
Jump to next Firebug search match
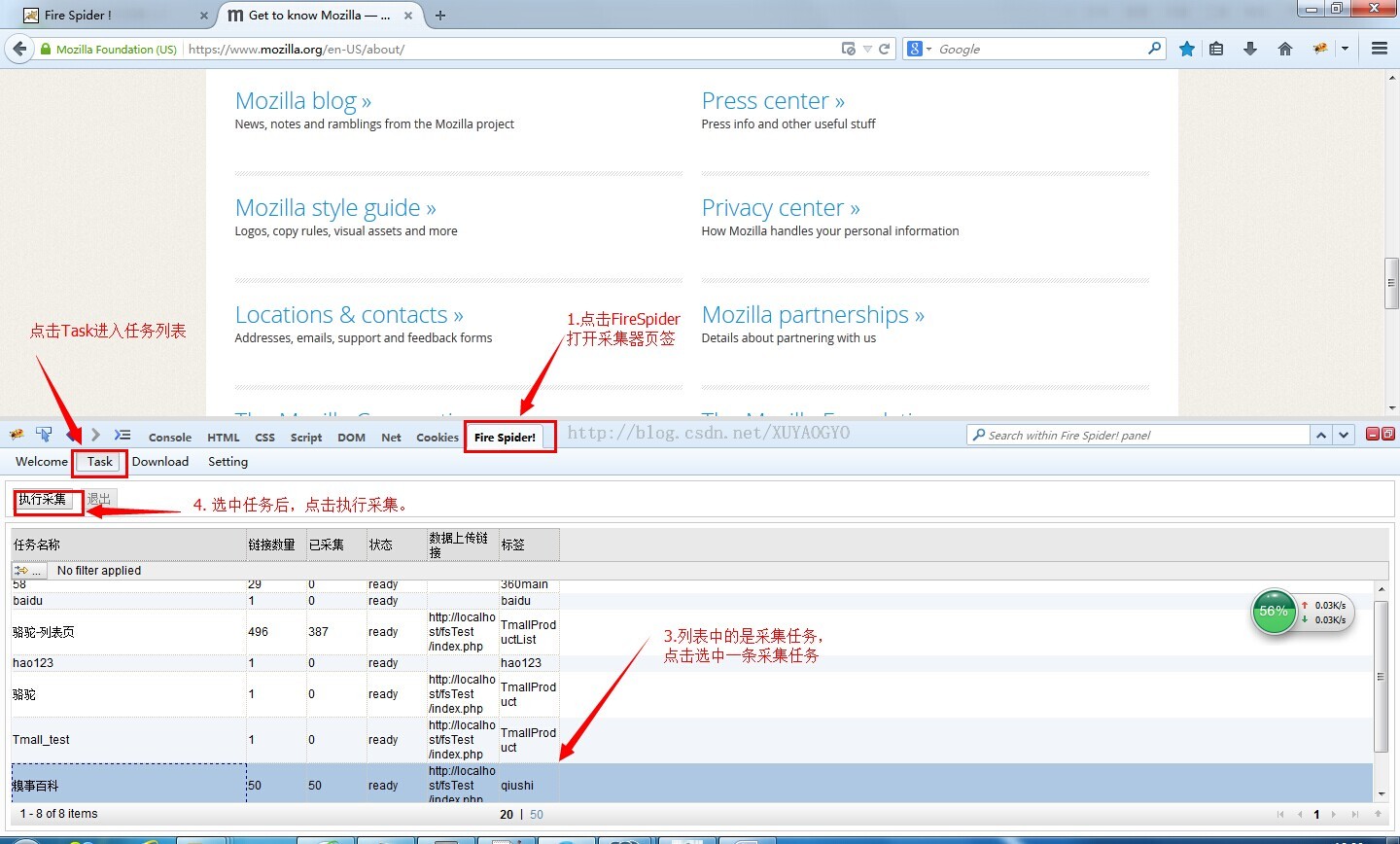1344,436
